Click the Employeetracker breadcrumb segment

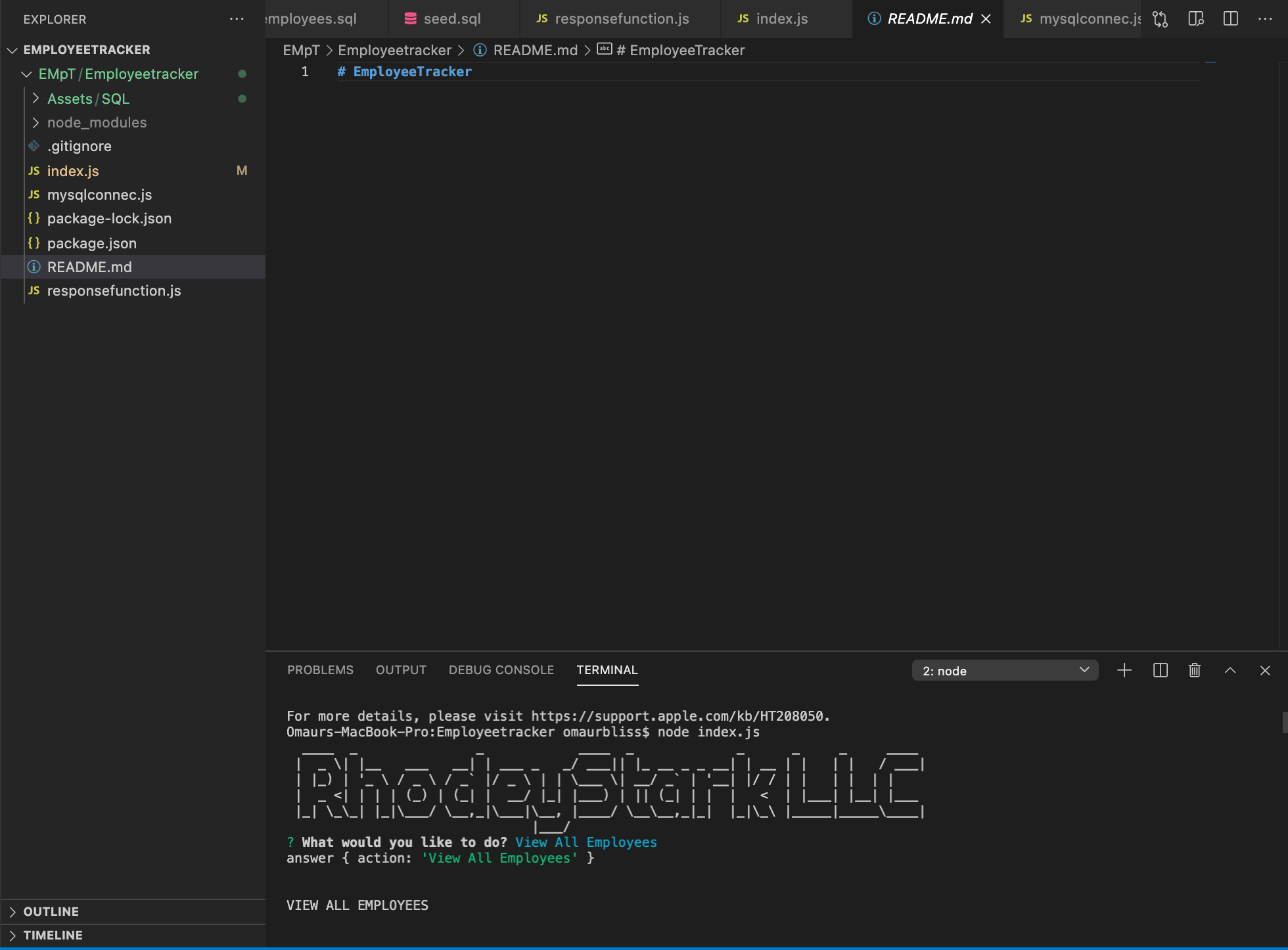(x=394, y=50)
